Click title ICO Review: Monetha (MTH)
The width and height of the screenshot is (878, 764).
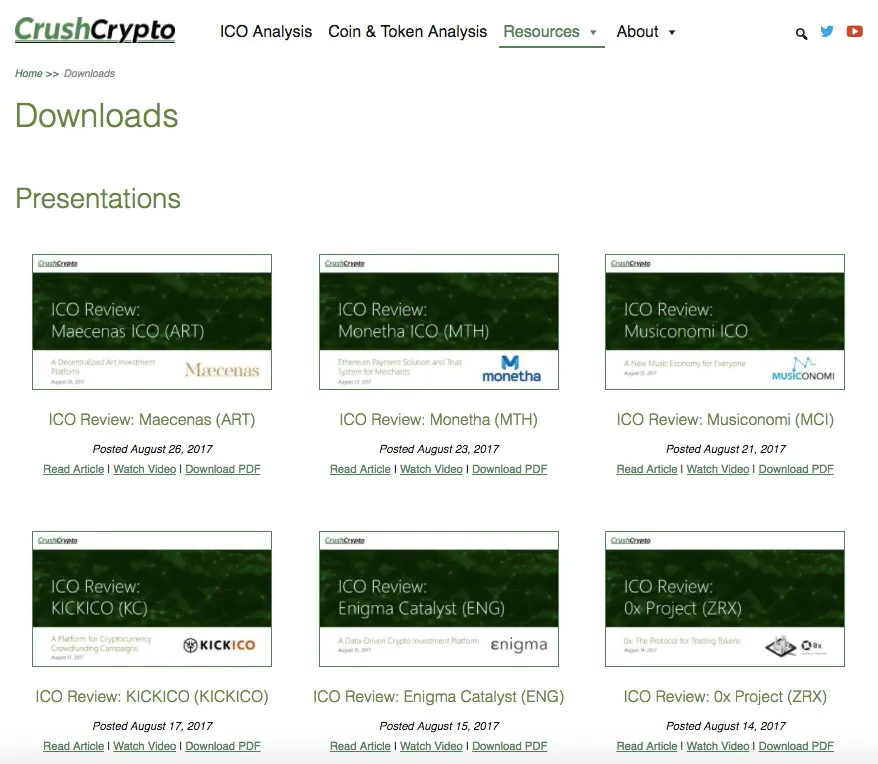tap(438, 420)
